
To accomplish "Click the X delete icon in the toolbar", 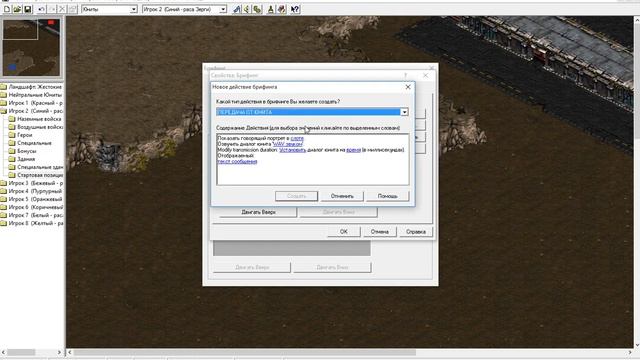I will [x=62, y=9].
